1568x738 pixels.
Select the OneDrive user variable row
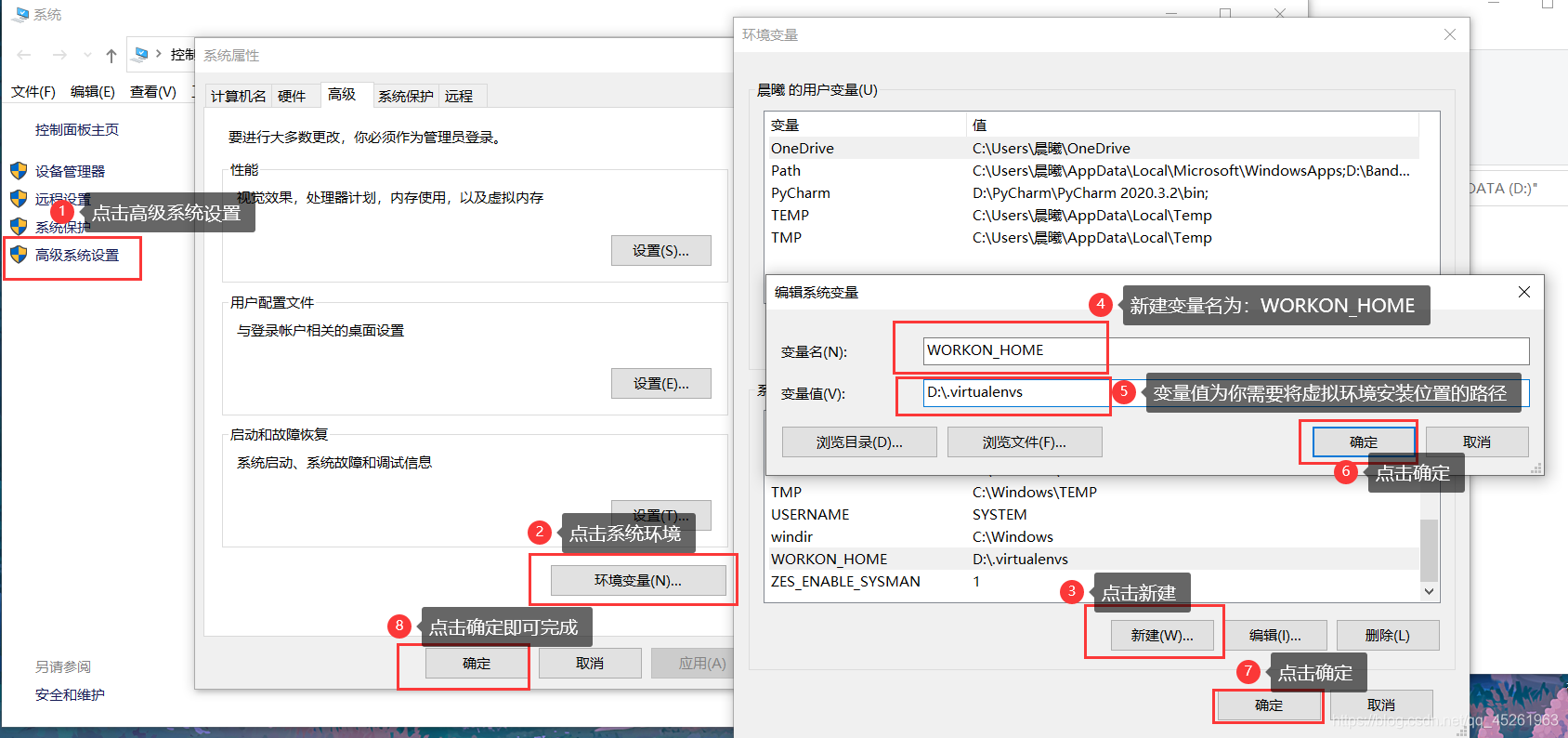point(1092,149)
